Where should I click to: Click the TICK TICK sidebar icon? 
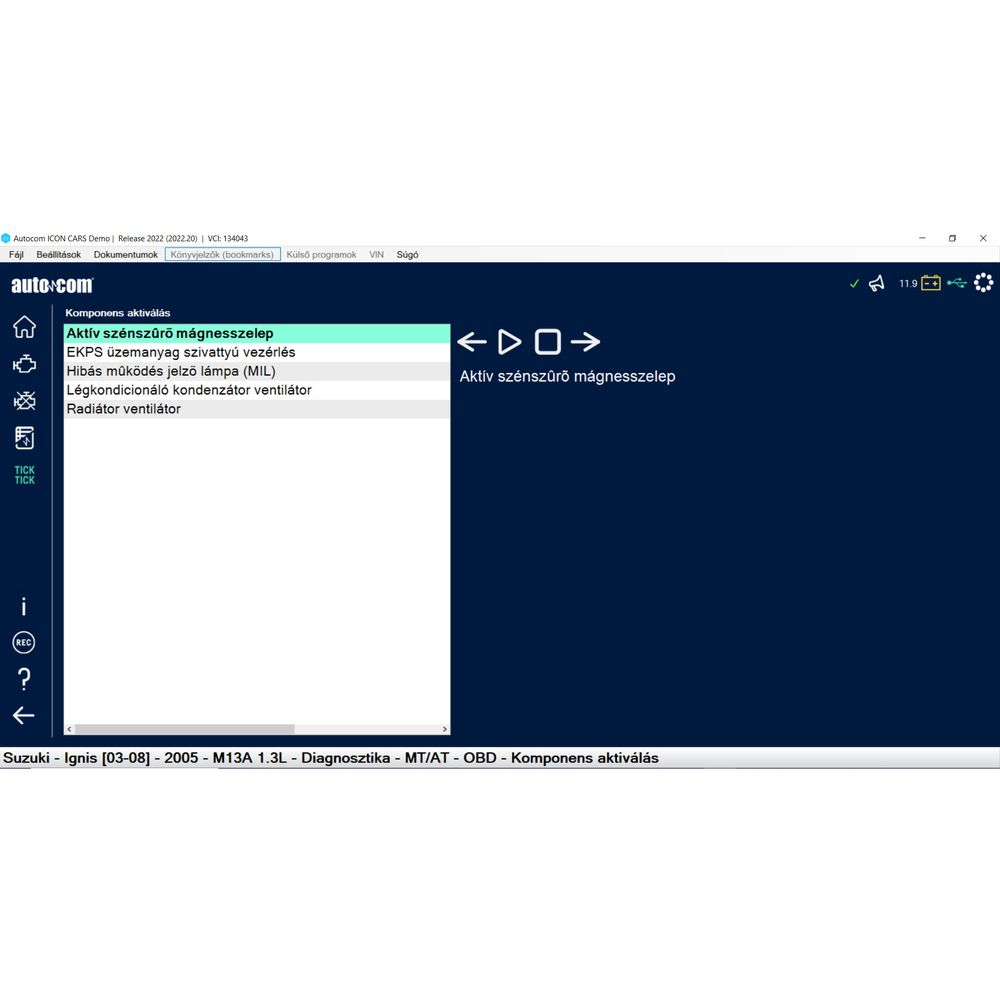(24, 475)
